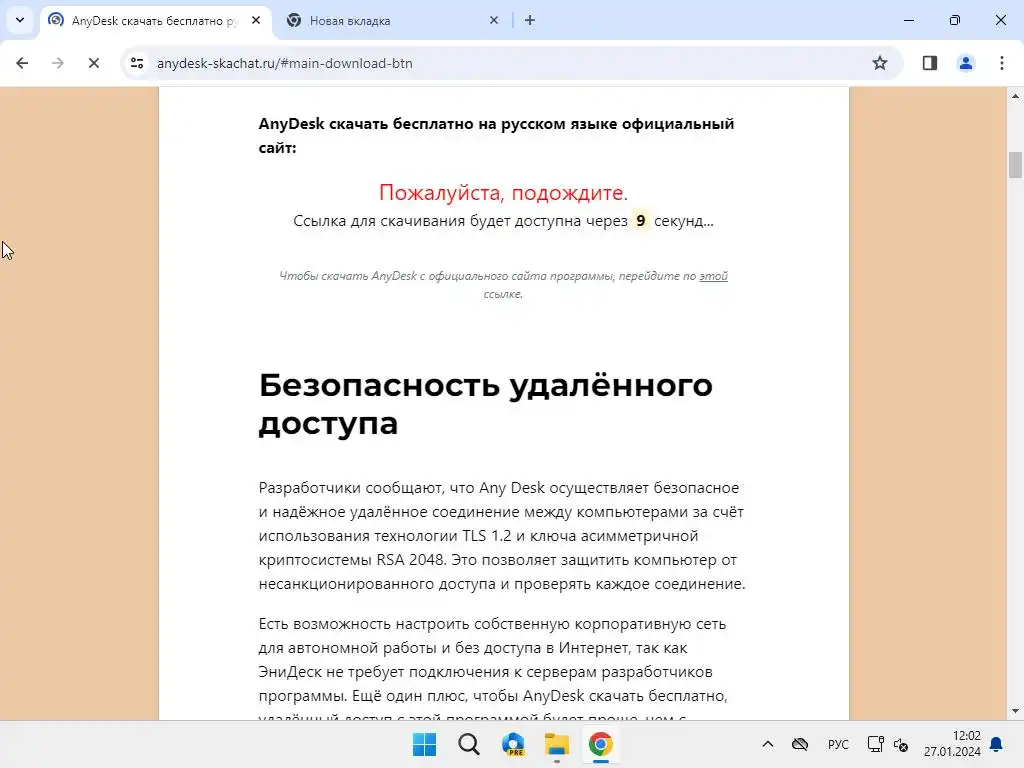Open Microsoft Edge PRE from taskbar
Screen dimensions: 1024x768
coord(513,744)
